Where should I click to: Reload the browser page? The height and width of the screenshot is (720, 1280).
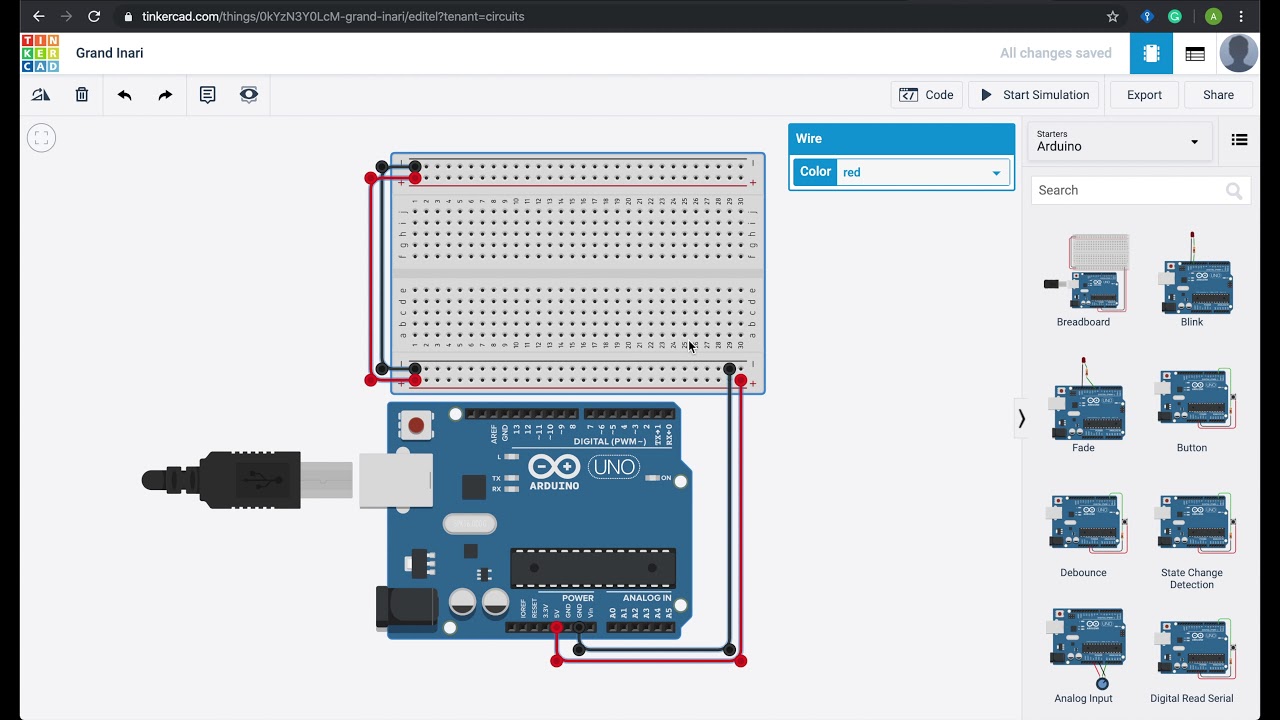(x=94, y=16)
